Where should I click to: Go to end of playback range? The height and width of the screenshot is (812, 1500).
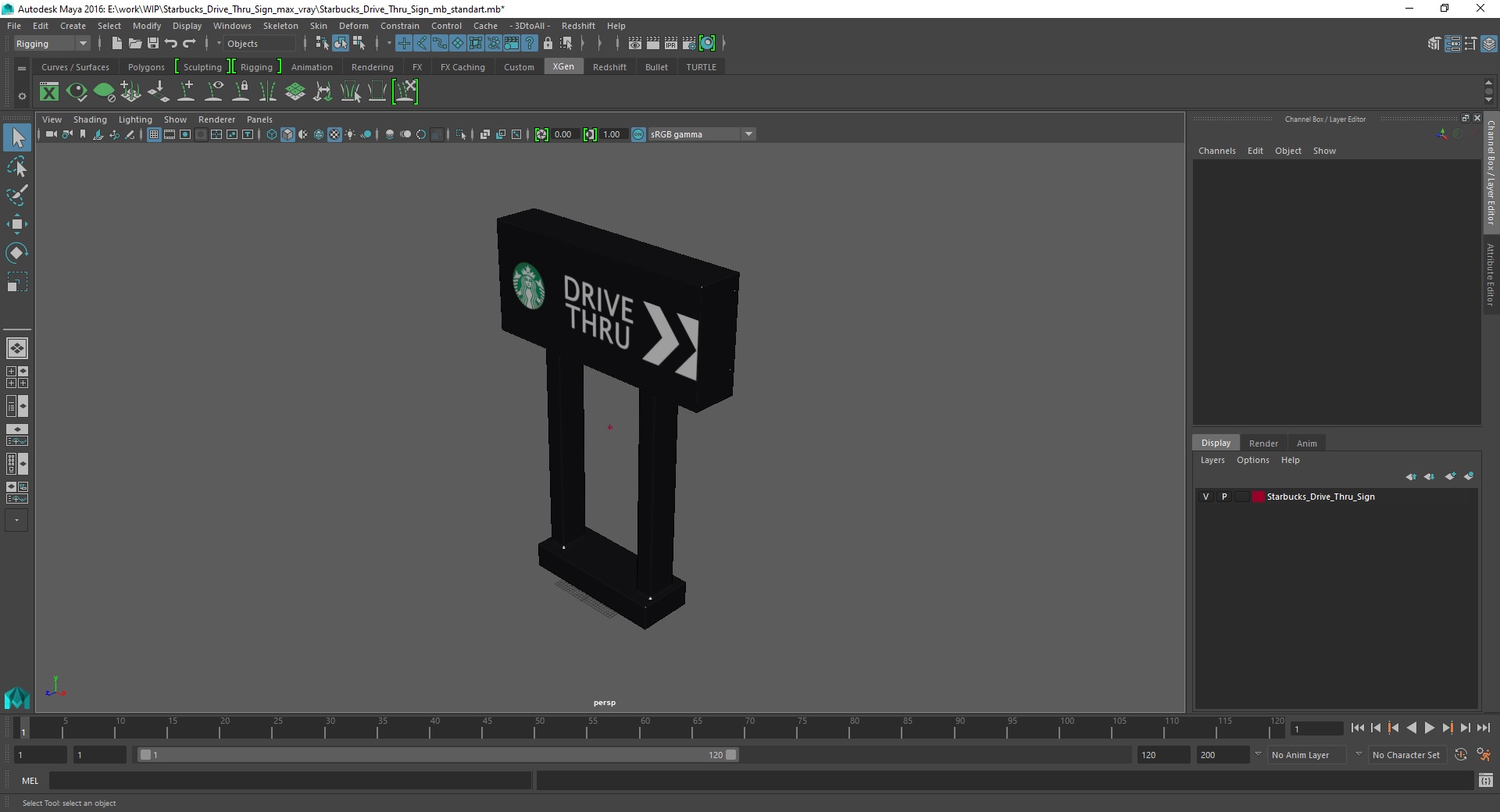pyautogui.click(x=1483, y=728)
